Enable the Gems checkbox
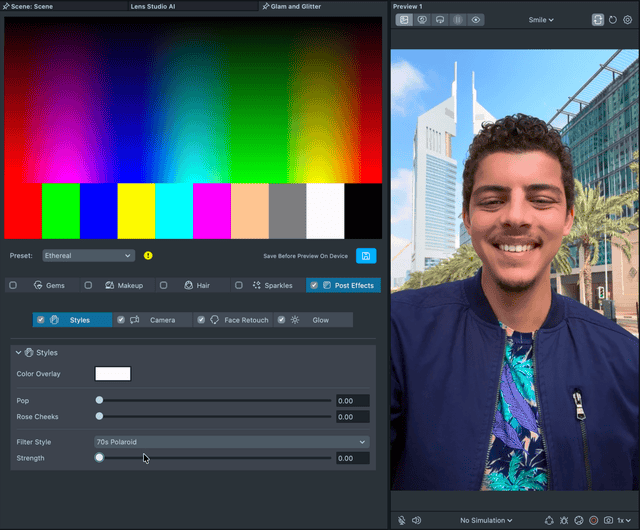This screenshot has height=530, width=640. pyautogui.click(x=13, y=285)
